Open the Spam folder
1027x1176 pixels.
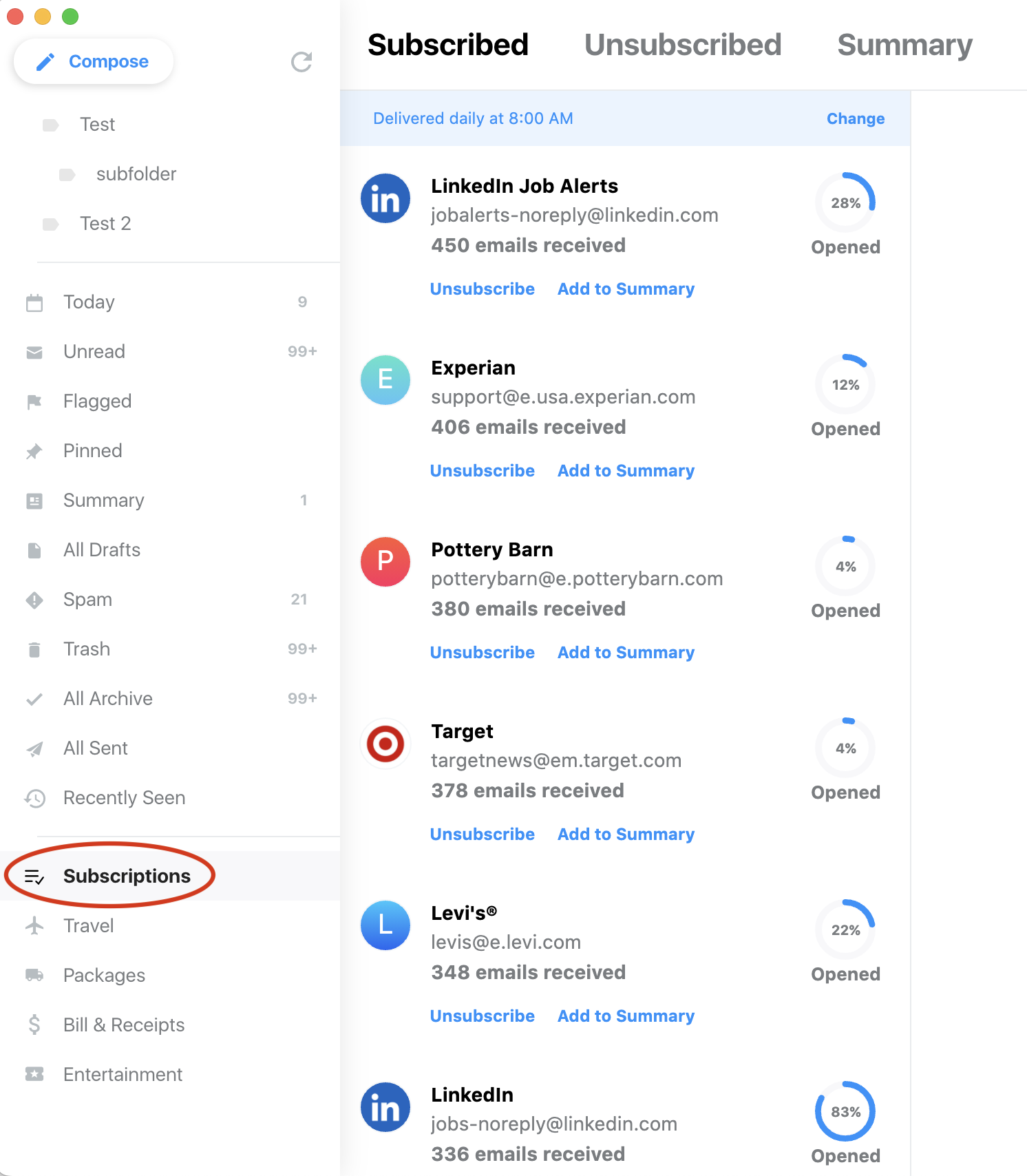pos(170,600)
